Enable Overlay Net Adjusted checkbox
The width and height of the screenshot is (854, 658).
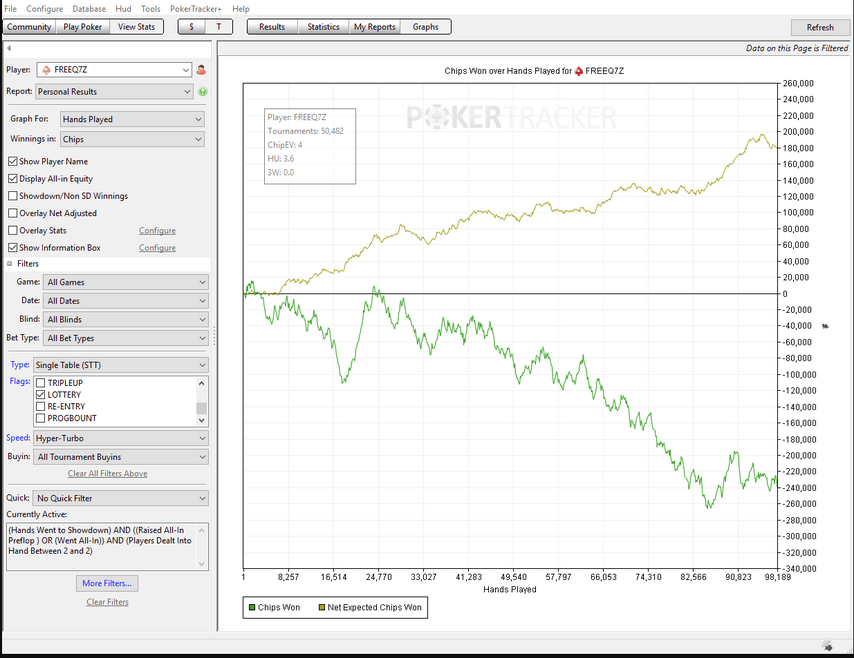[13, 213]
